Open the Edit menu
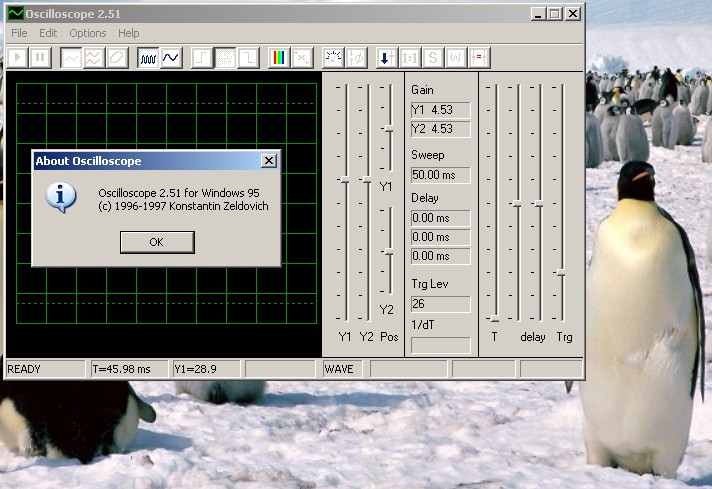 48,33
